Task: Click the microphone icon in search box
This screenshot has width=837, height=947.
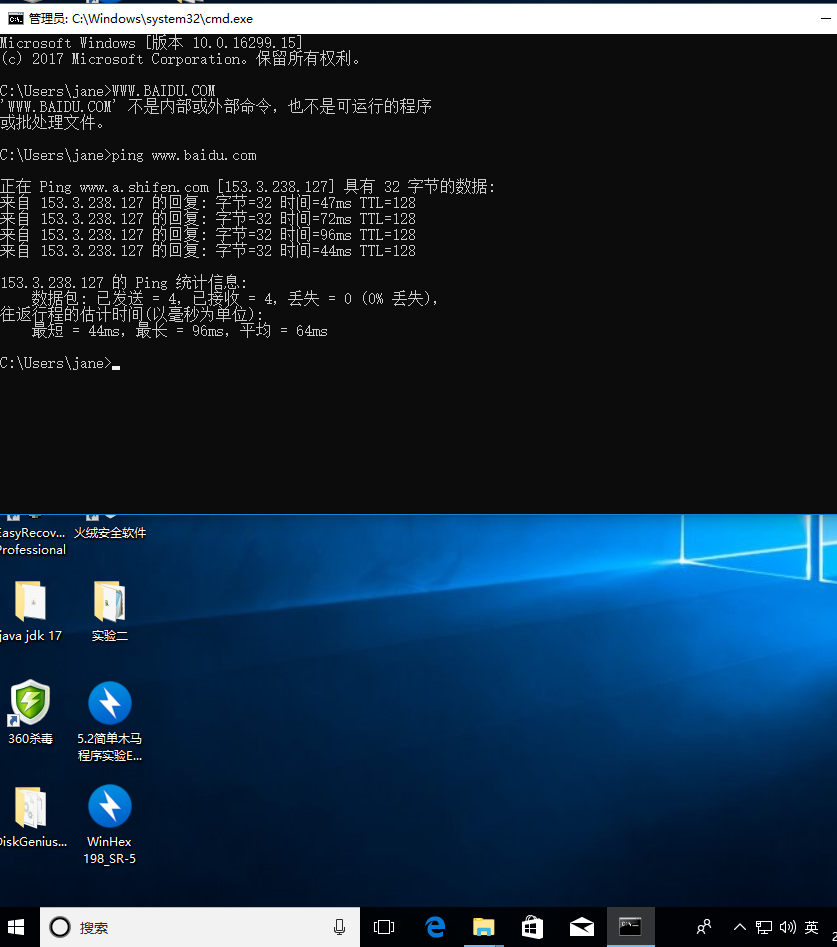Action: pyautogui.click(x=340, y=927)
